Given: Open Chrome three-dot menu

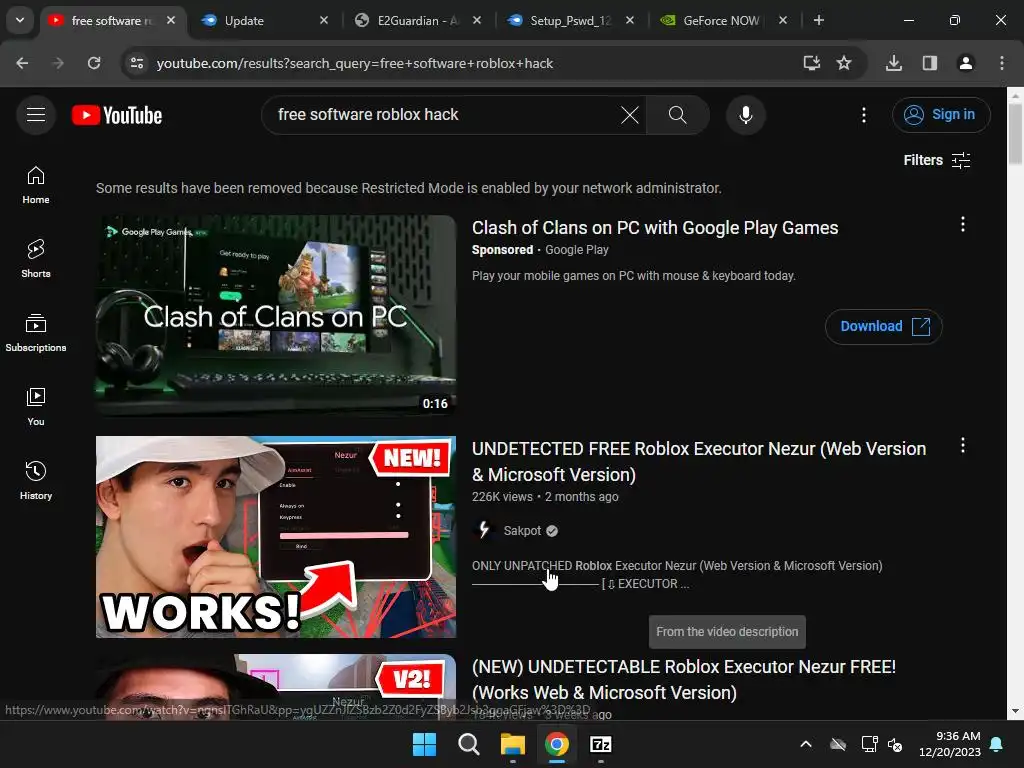Looking at the screenshot, I should pyautogui.click(x=1001, y=63).
